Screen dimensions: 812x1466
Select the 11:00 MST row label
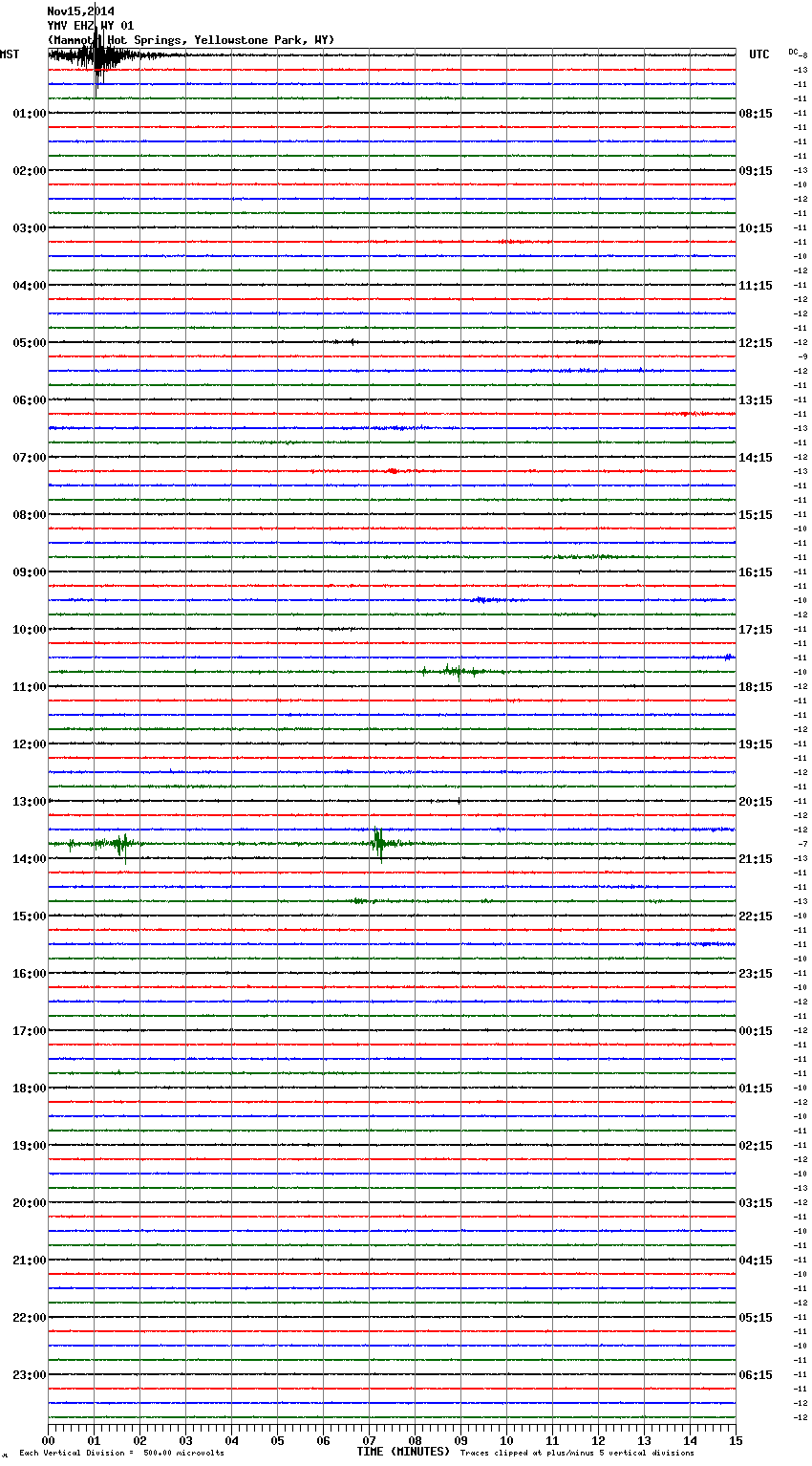(30, 687)
